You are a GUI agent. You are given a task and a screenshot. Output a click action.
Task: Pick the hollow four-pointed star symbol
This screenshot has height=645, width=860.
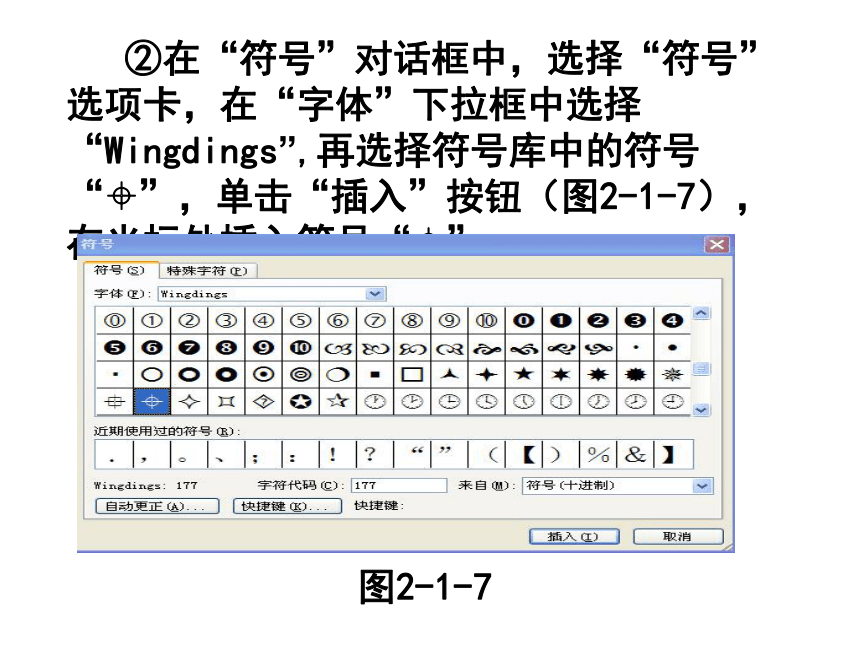[x=189, y=402]
